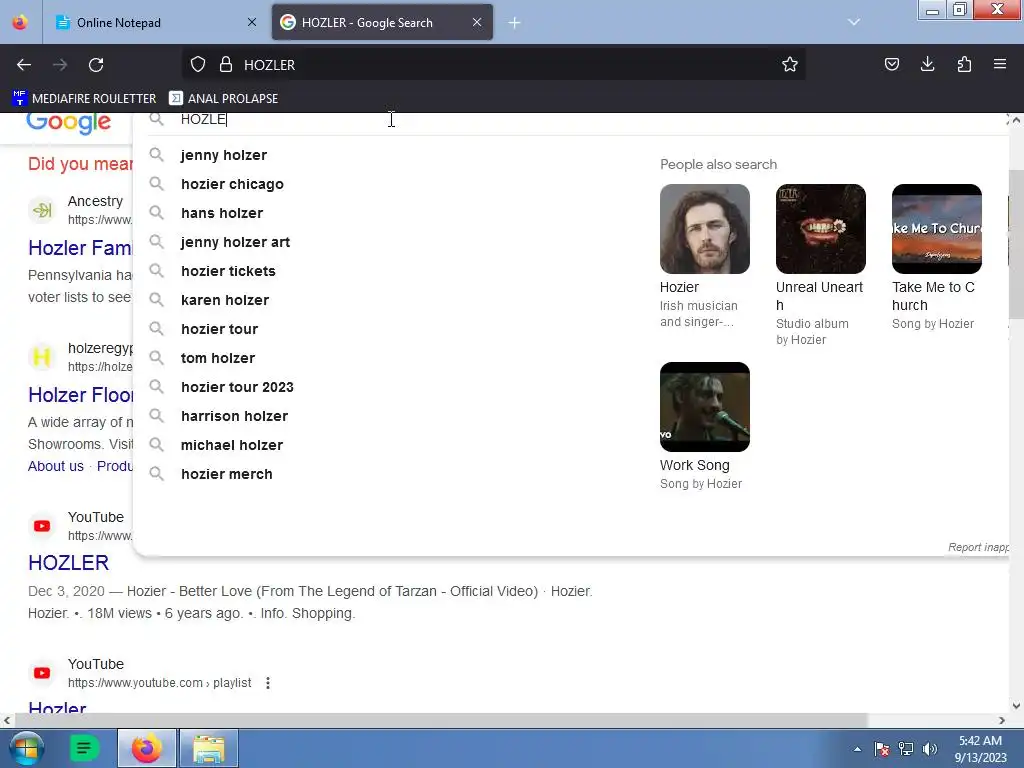Open the Hozler Family Ancestry result
This screenshot has width=1024, height=768.
point(80,248)
